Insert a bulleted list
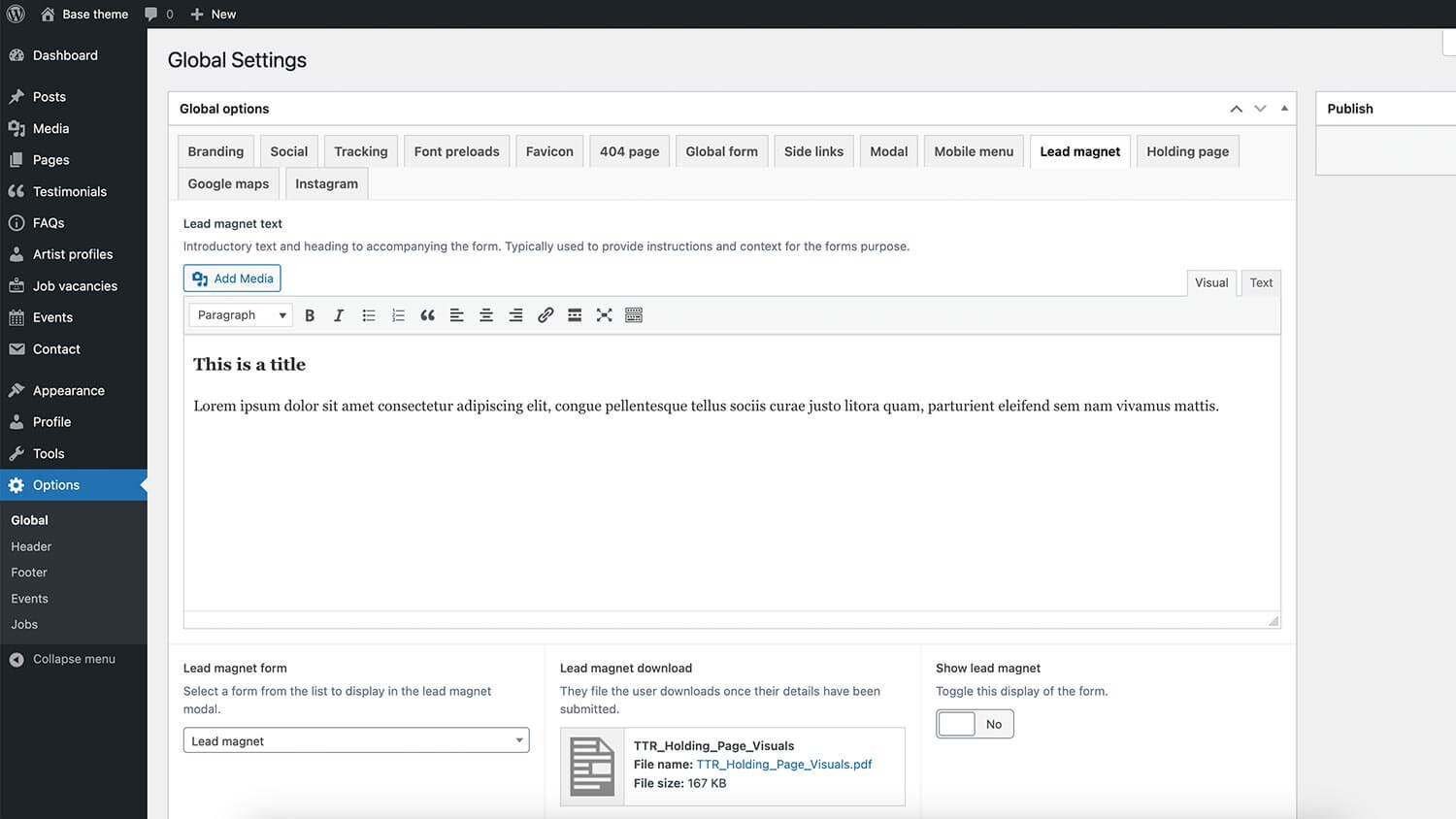The image size is (1456, 819). click(369, 315)
